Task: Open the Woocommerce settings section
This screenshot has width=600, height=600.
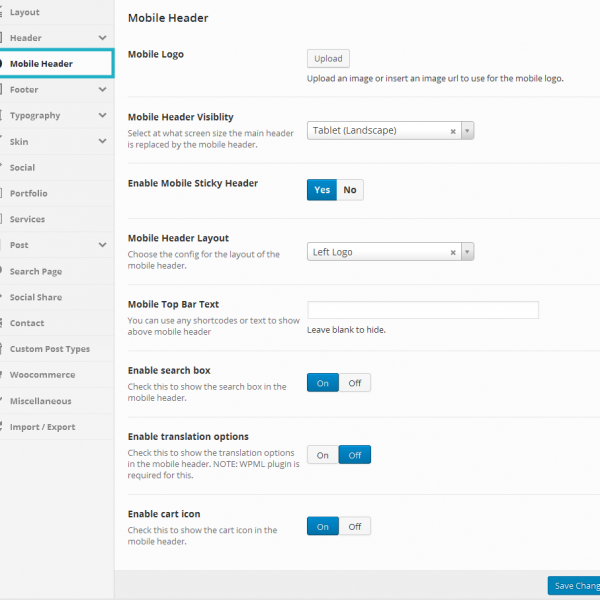Action: (42, 375)
